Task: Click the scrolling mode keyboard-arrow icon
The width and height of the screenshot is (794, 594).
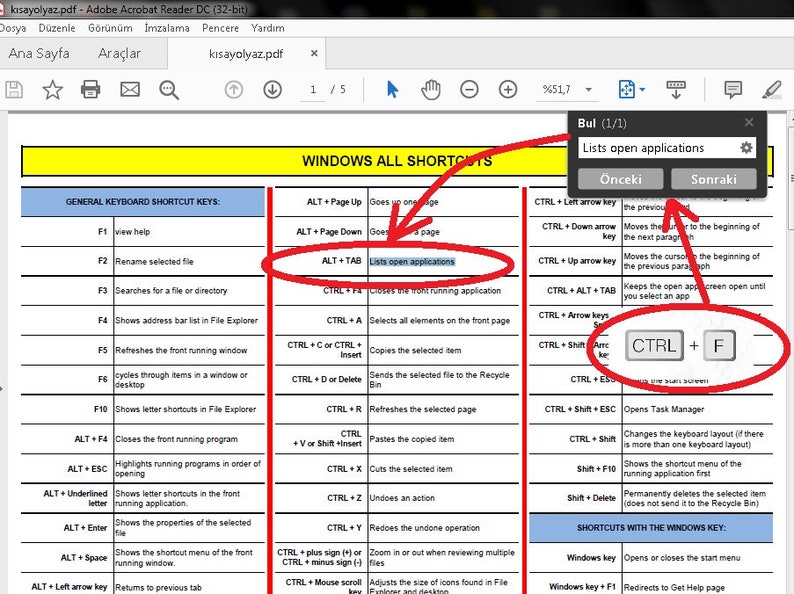Action: 676,90
